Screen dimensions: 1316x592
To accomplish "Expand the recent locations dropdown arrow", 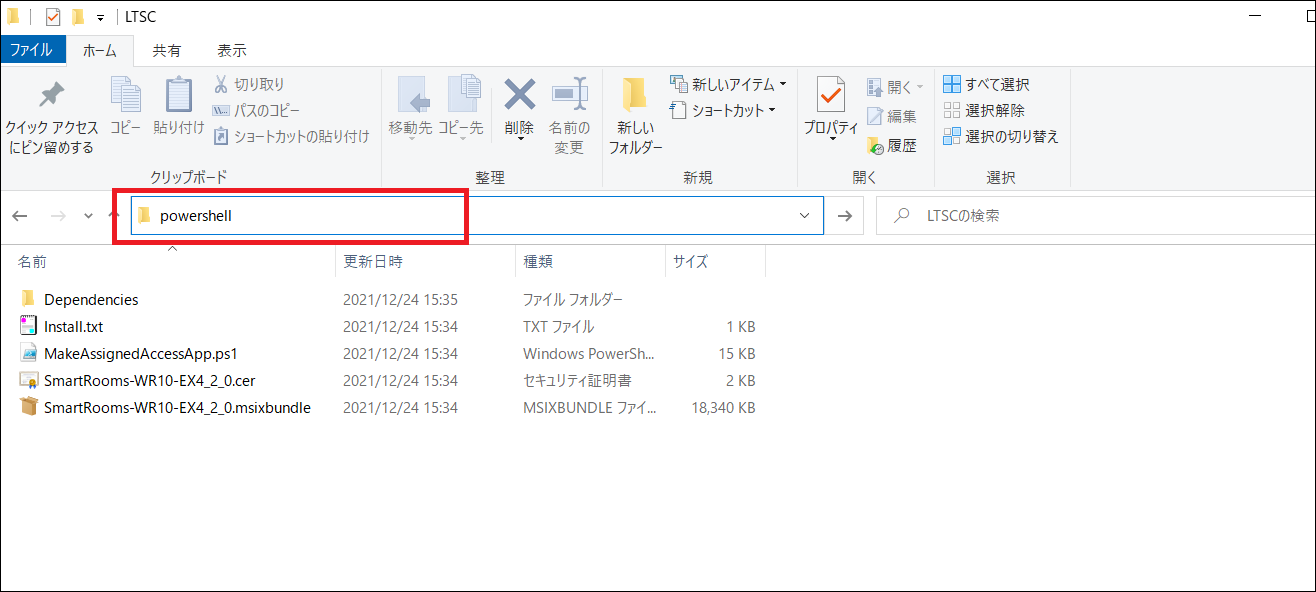I will 88,216.
